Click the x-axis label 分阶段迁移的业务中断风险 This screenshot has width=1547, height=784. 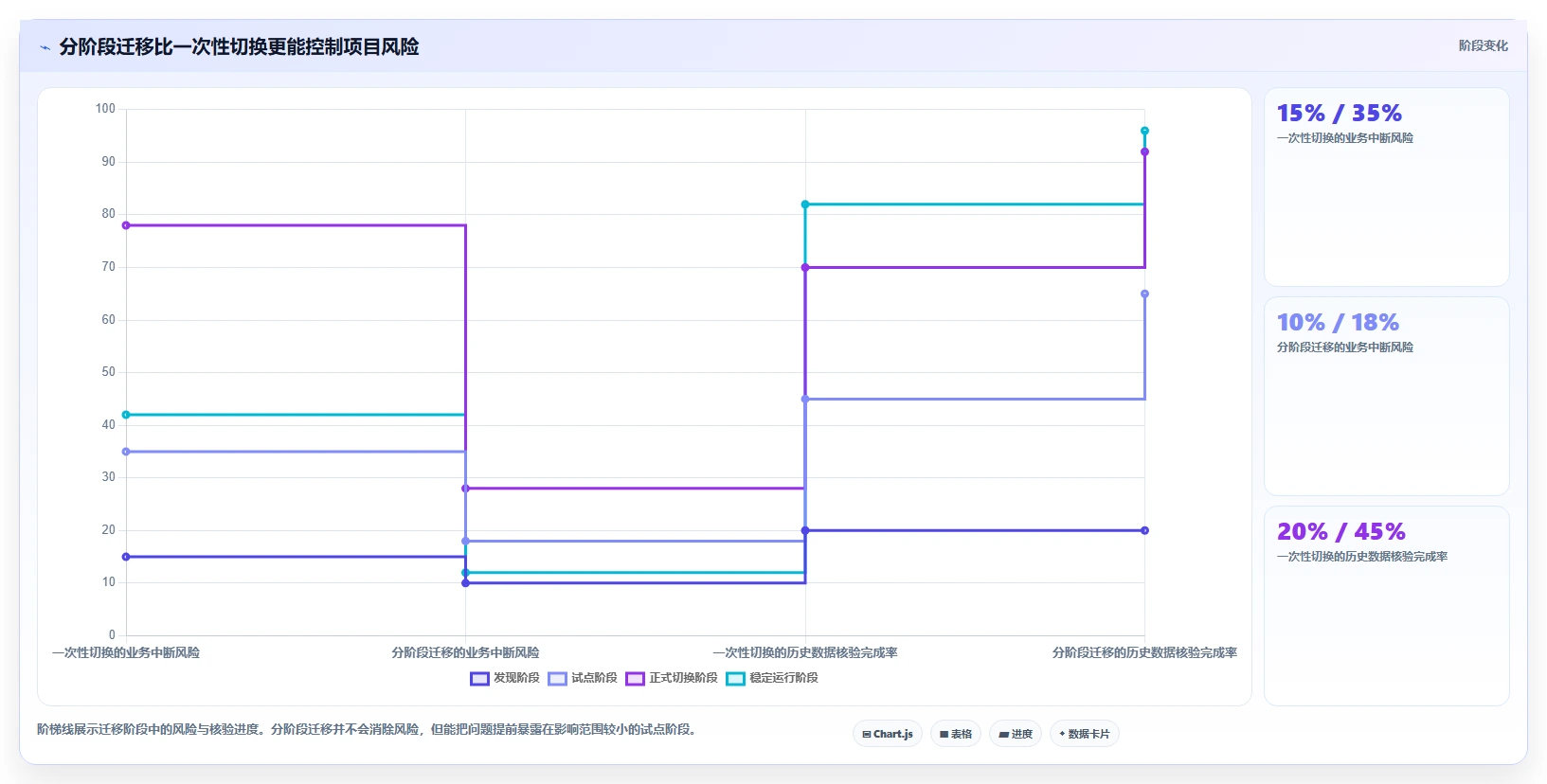[x=465, y=652]
